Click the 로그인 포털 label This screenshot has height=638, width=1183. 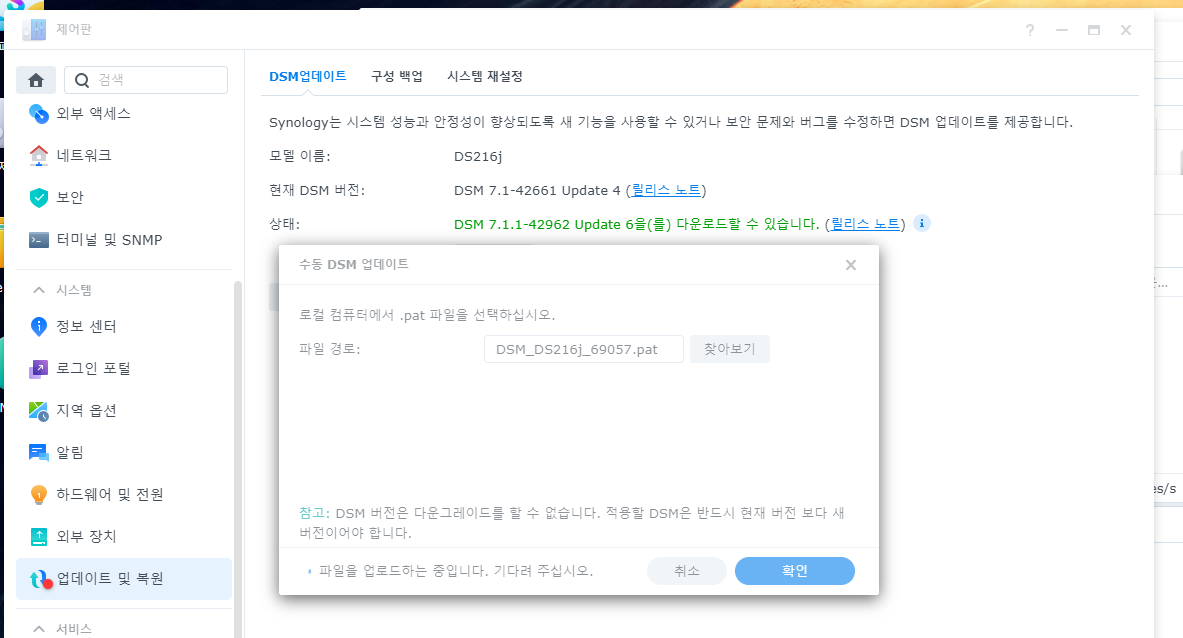tap(94, 369)
